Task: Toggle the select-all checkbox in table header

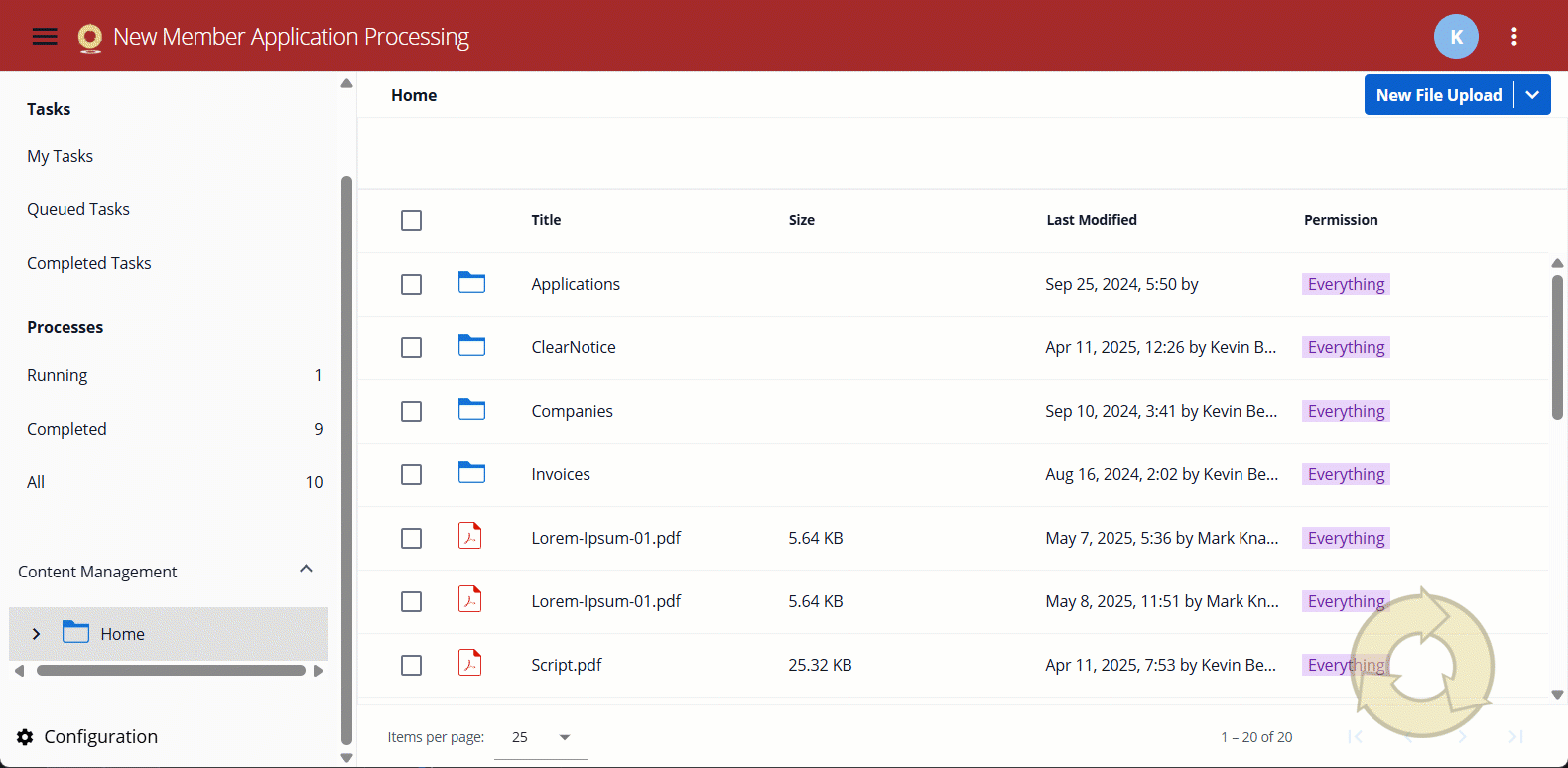Action: [411, 220]
